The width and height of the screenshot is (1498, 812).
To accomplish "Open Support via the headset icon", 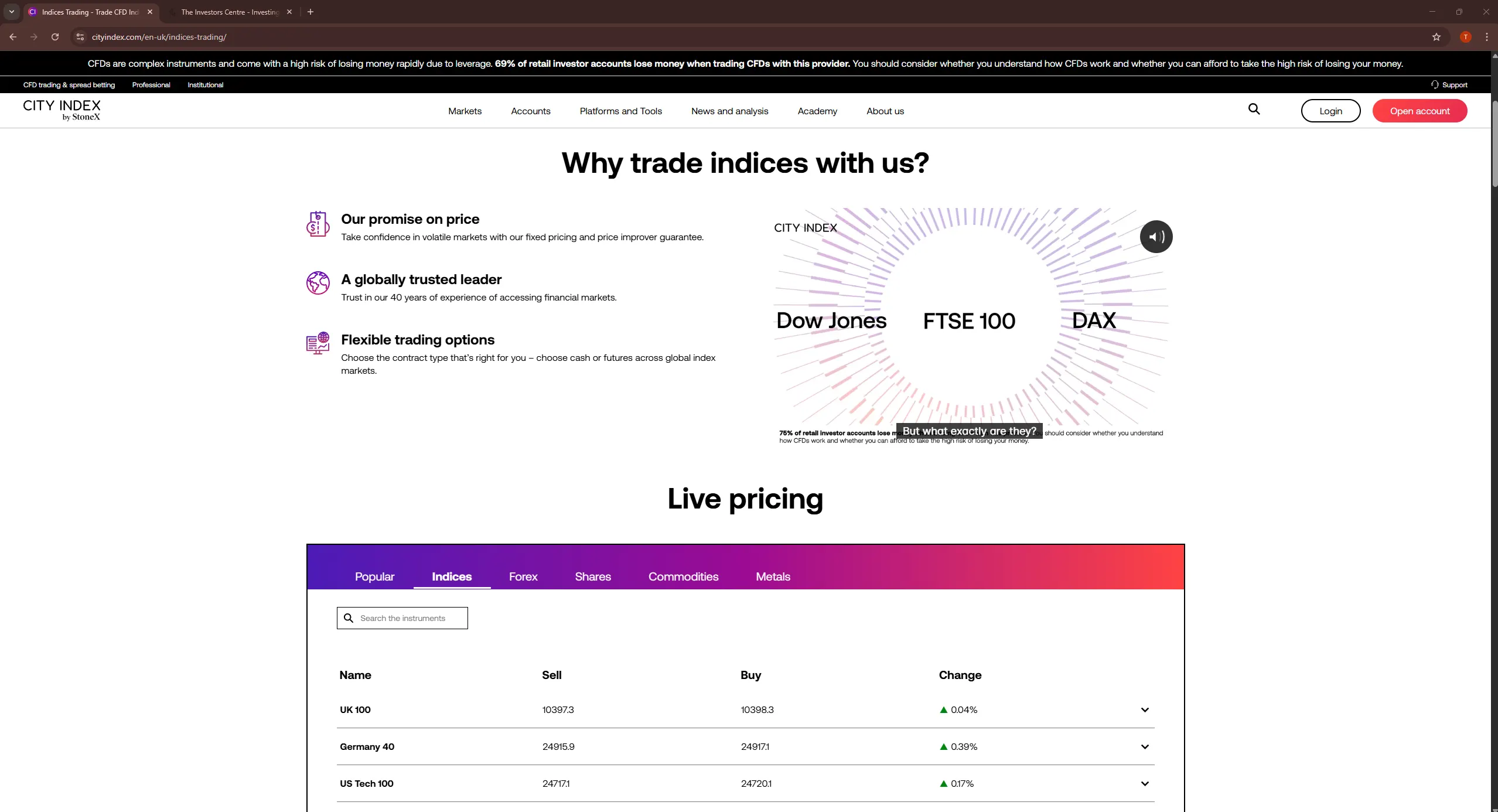I will tap(1435, 84).
